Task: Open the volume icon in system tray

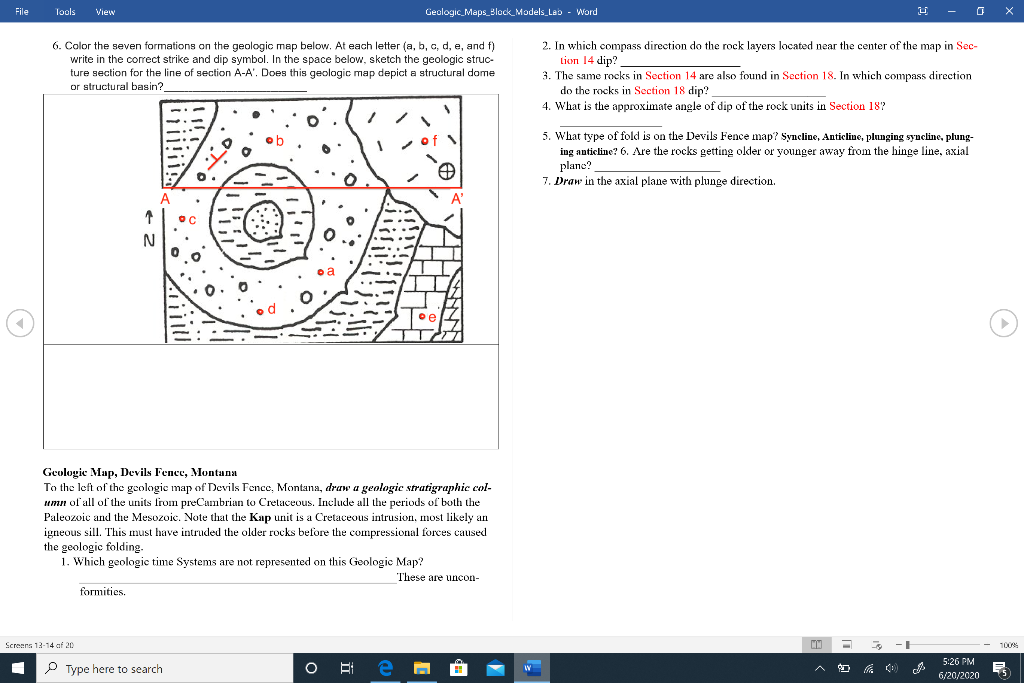Action: 892,668
